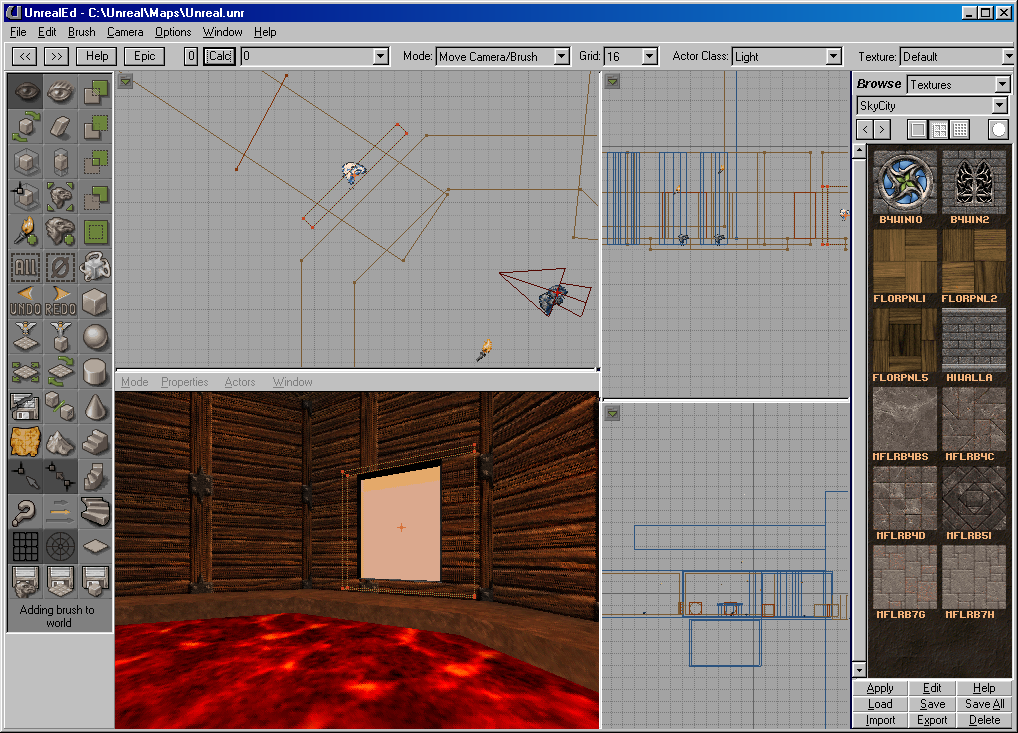1018x733 pixels.
Task: Click the mountain terrain builder icon
Action: (x=60, y=442)
